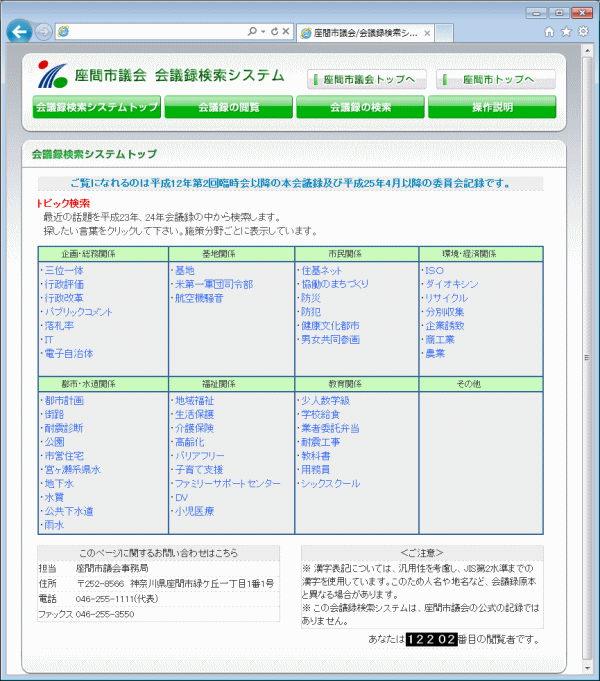
Task: Click the リサイクル topic link
Action: 447,298
